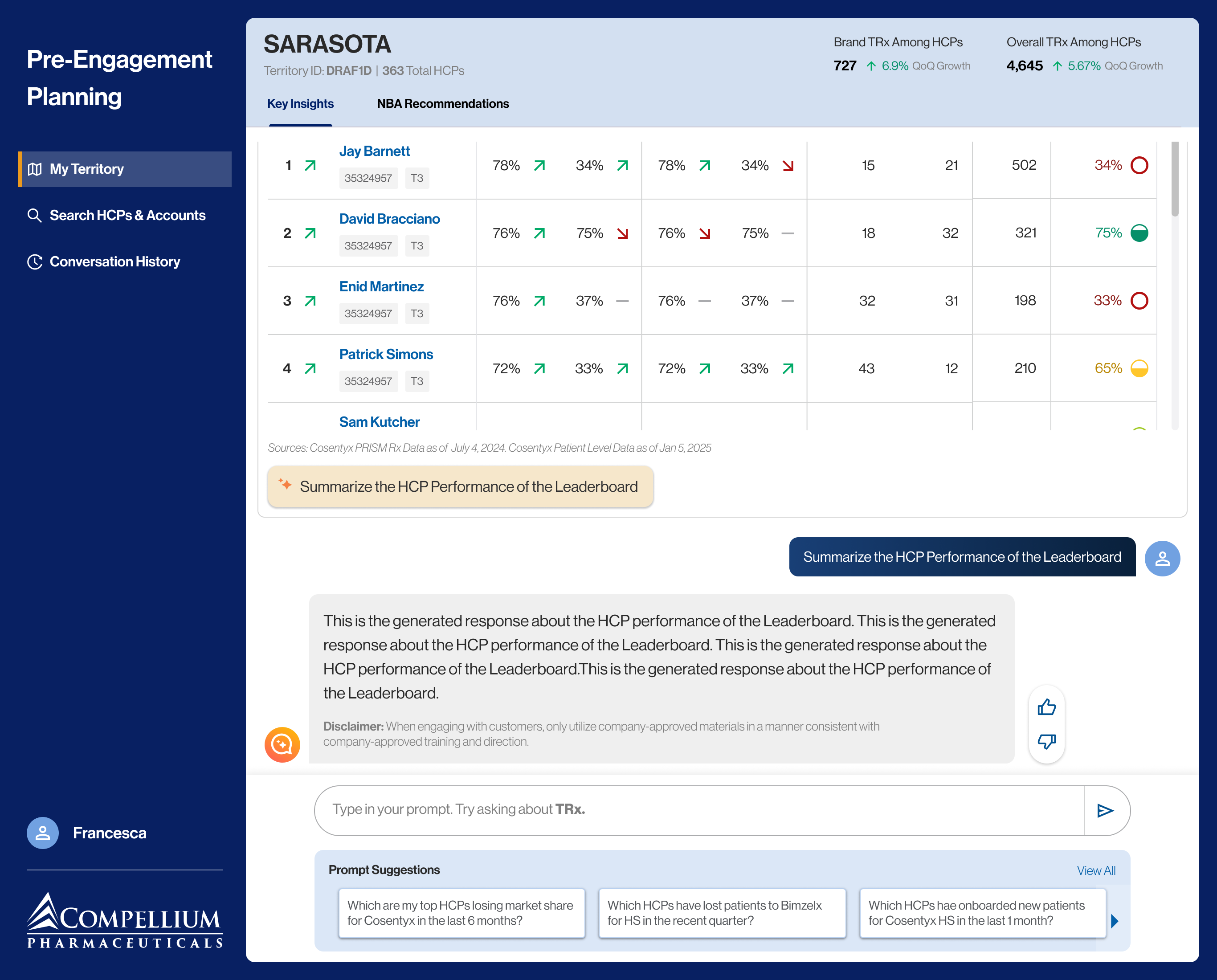This screenshot has height=980, width=1217.
Task: Open View All prompt suggestions
Action: pyautogui.click(x=1096, y=870)
